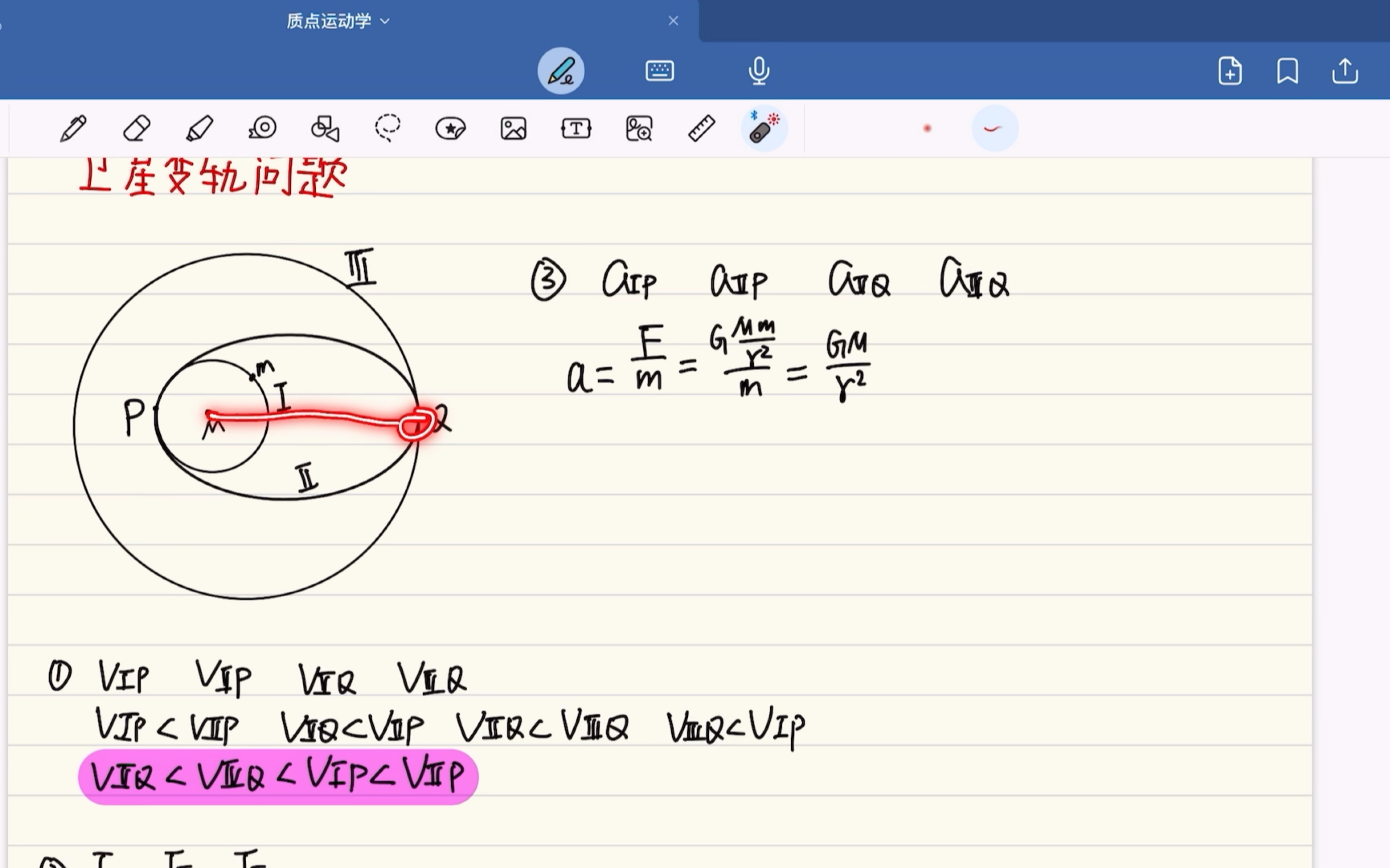Close the 质点运动学 tab
The height and width of the screenshot is (868, 1390).
(x=674, y=21)
